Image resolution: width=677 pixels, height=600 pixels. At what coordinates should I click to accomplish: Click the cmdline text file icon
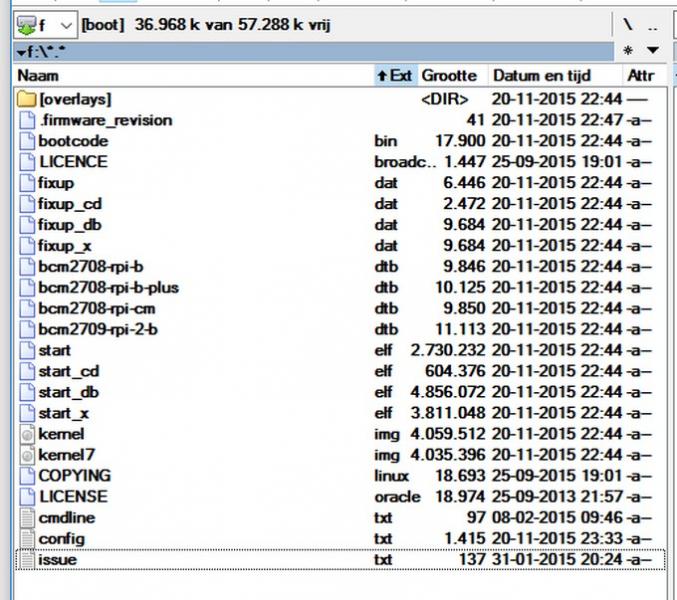[x=27, y=517]
